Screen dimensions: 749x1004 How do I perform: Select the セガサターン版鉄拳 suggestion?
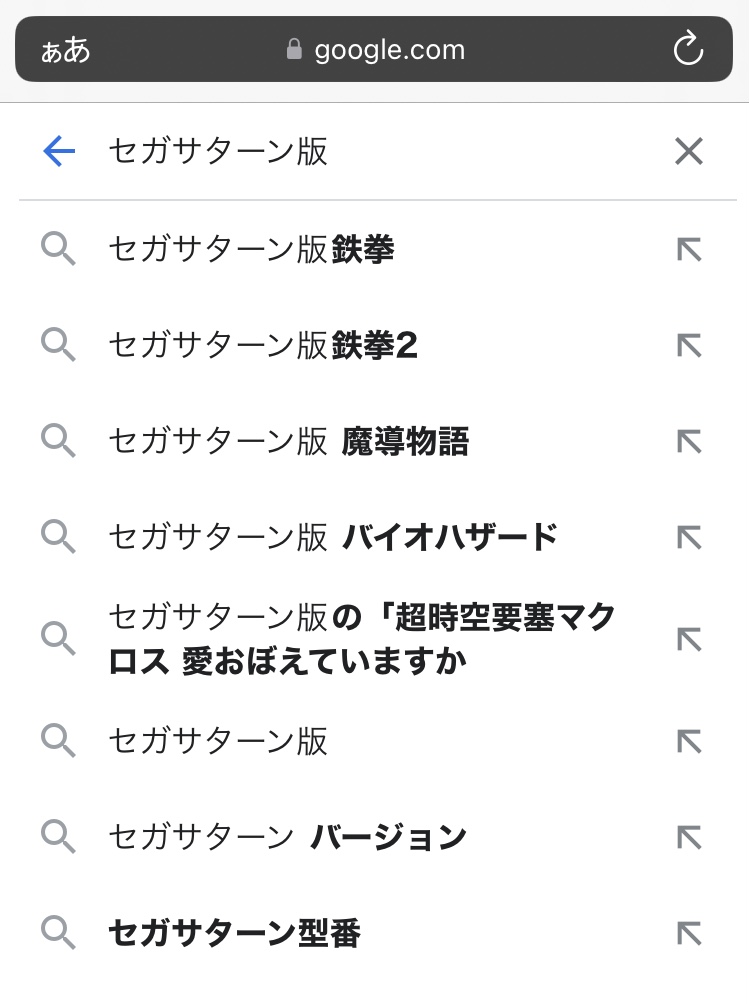pyautogui.click(x=251, y=249)
